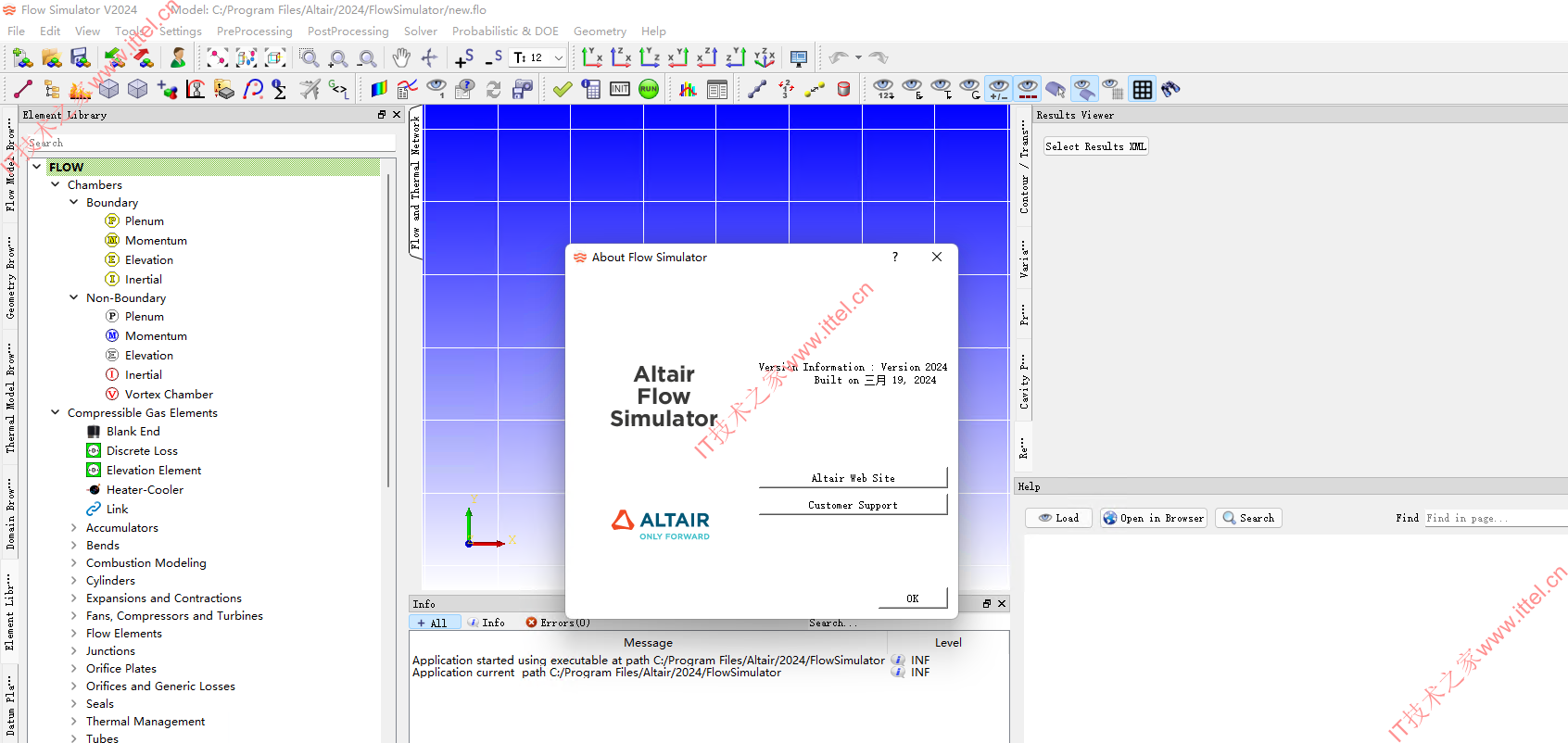Click the Load button in Help
This screenshot has height=743, width=1568.
pyautogui.click(x=1058, y=518)
